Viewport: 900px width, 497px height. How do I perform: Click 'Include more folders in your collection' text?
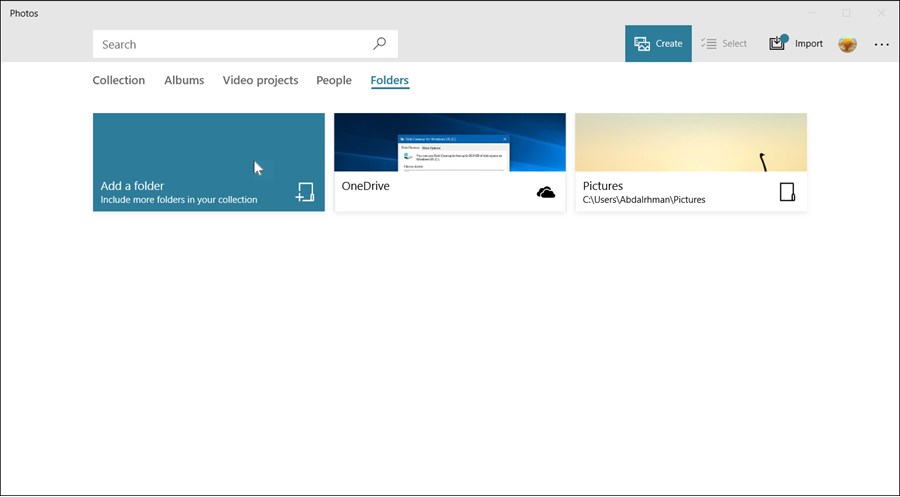point(179,200)
